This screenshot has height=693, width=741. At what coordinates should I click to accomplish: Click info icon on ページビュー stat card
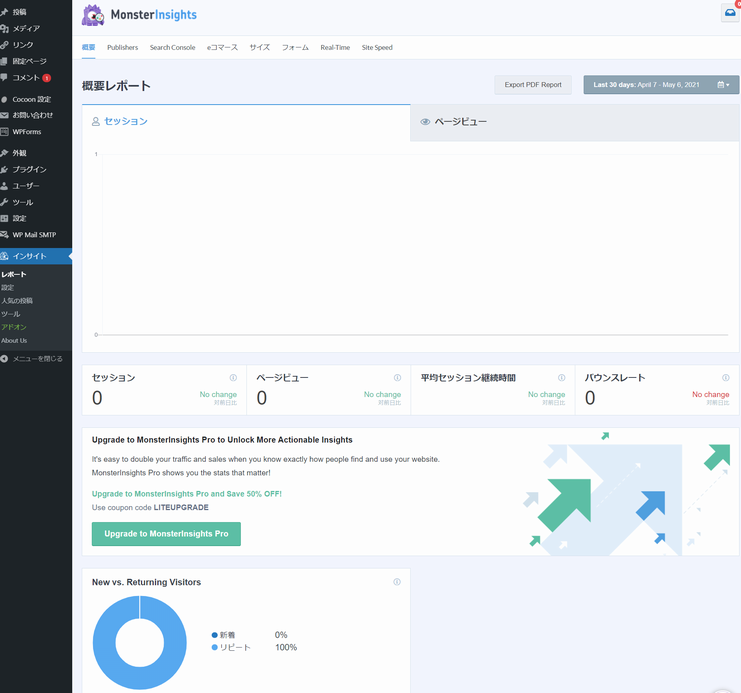pyautogui.click(x=397, y=378)
